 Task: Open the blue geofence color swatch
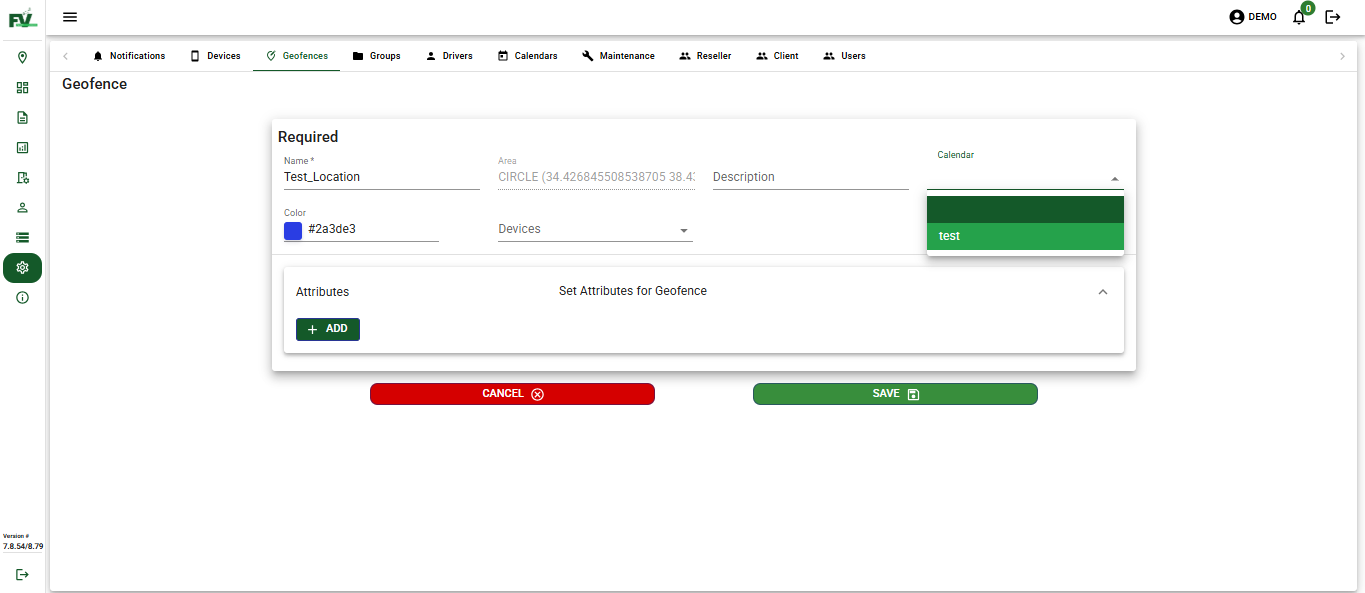click(292, 230)
